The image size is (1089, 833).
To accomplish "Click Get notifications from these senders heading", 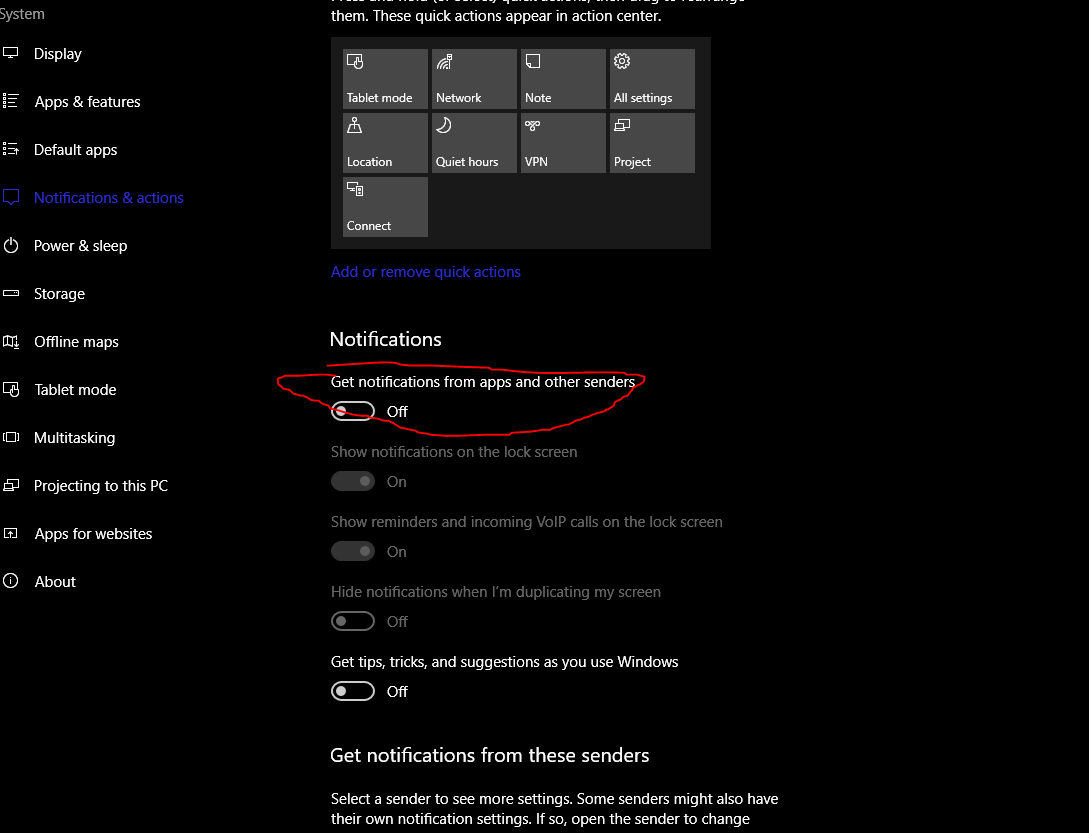I will [490, 755].
